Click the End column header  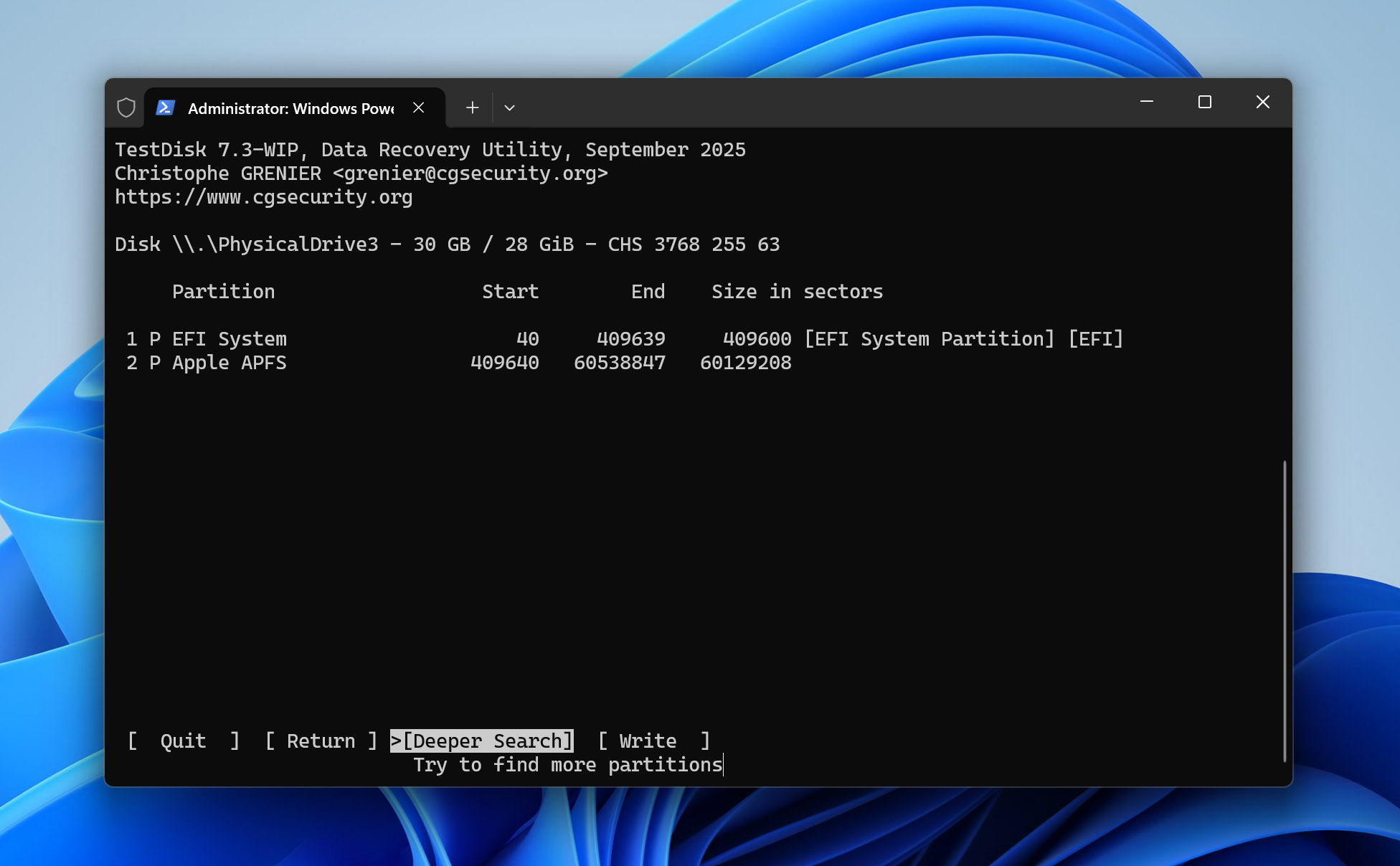click(x=648, y=292)
